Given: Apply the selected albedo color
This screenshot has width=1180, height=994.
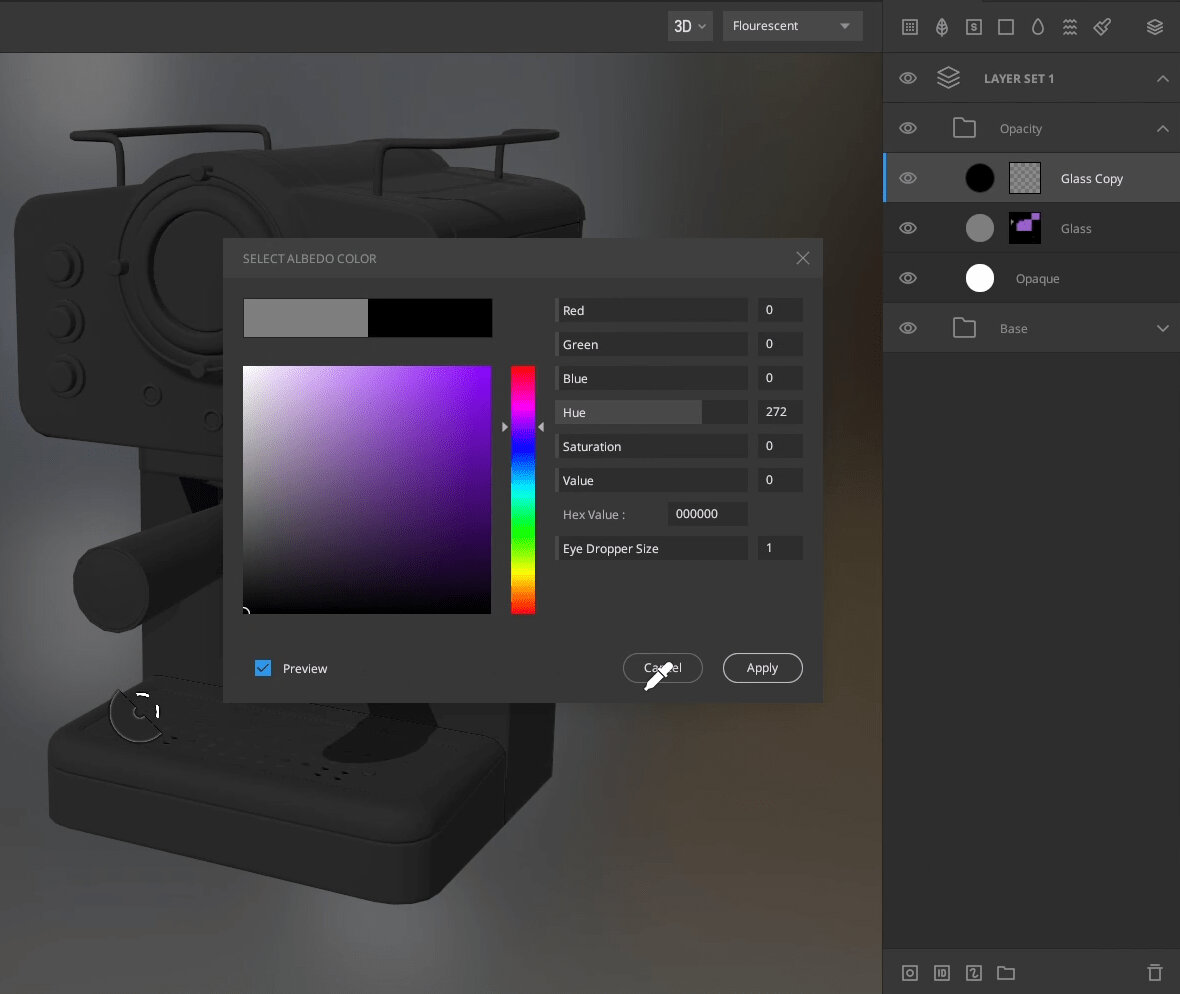Looking at the screenshot, I should pyautogui.click(x=762, y=668).
